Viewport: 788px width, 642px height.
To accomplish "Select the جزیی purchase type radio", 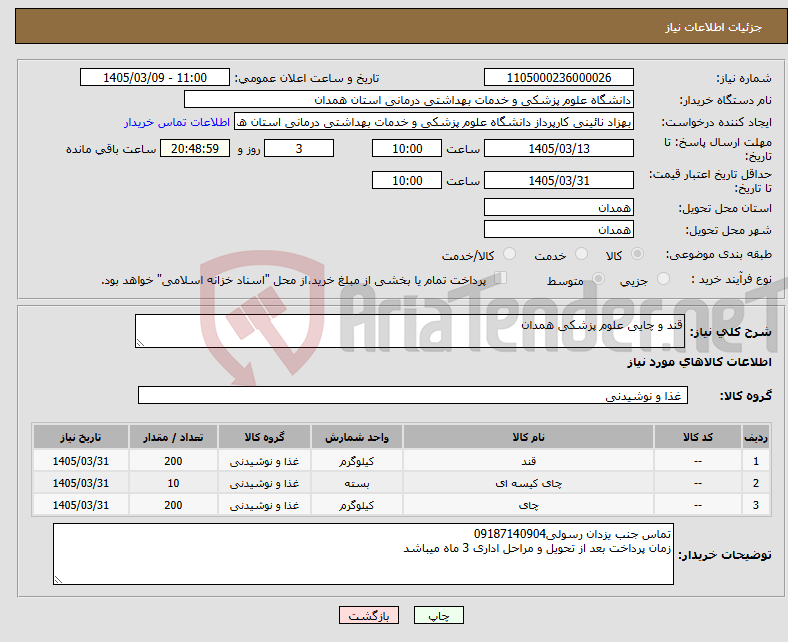I will [663, 279].
